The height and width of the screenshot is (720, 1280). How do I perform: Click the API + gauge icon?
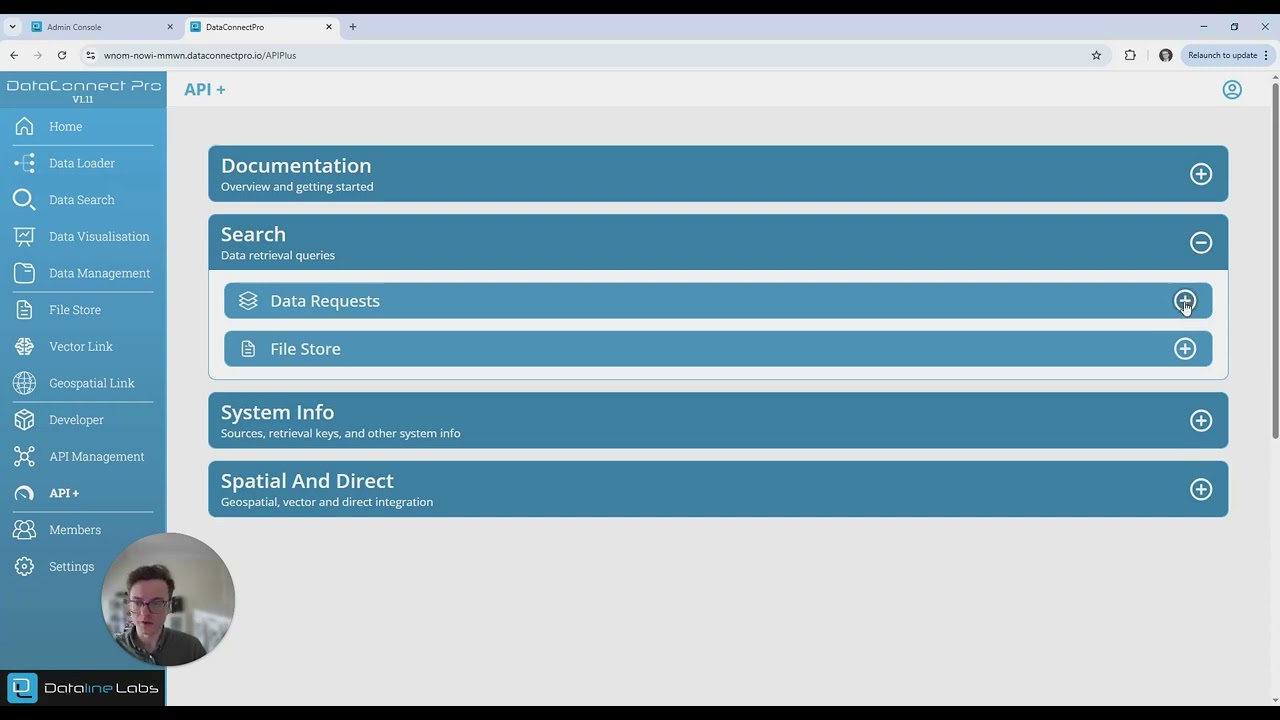(x=24, y=493)
